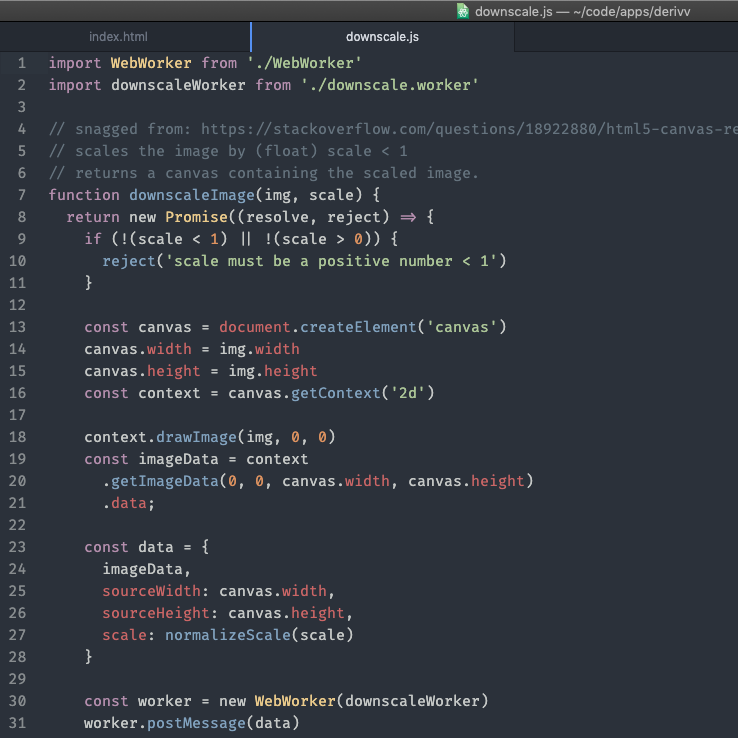Click getContext on line 16
The width and height of the screenshot is (738, 738).
click(336, 393)
